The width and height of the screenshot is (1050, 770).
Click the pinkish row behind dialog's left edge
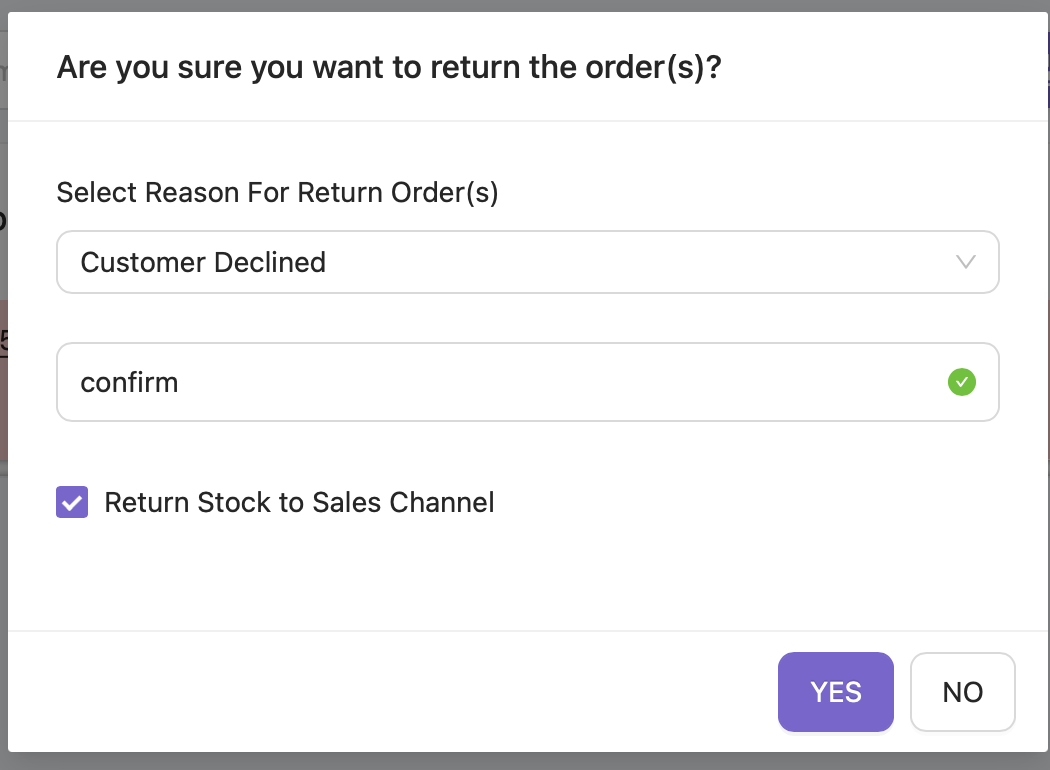click(3, 380)
